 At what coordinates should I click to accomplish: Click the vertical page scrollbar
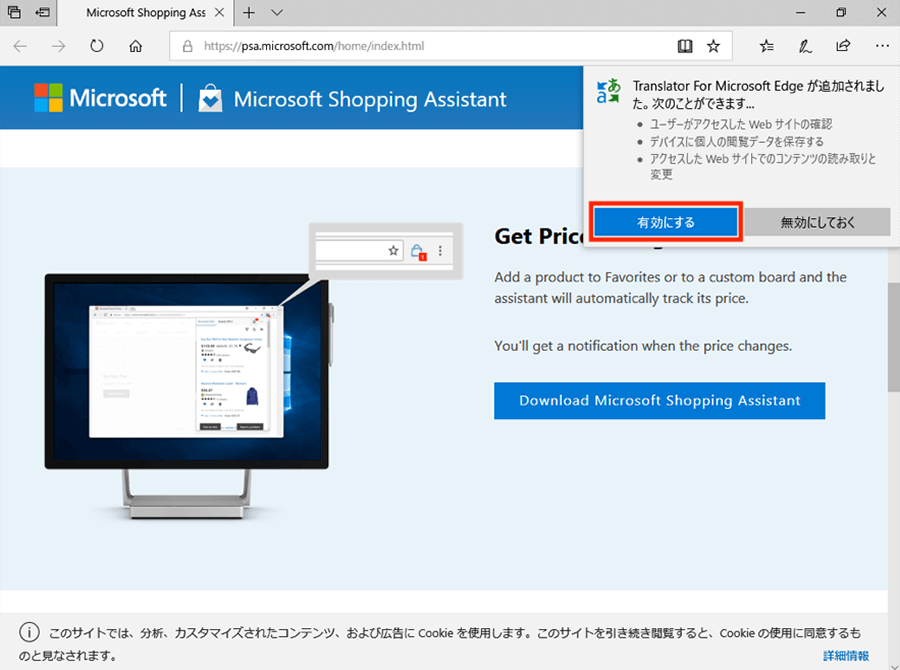[894, 339]
